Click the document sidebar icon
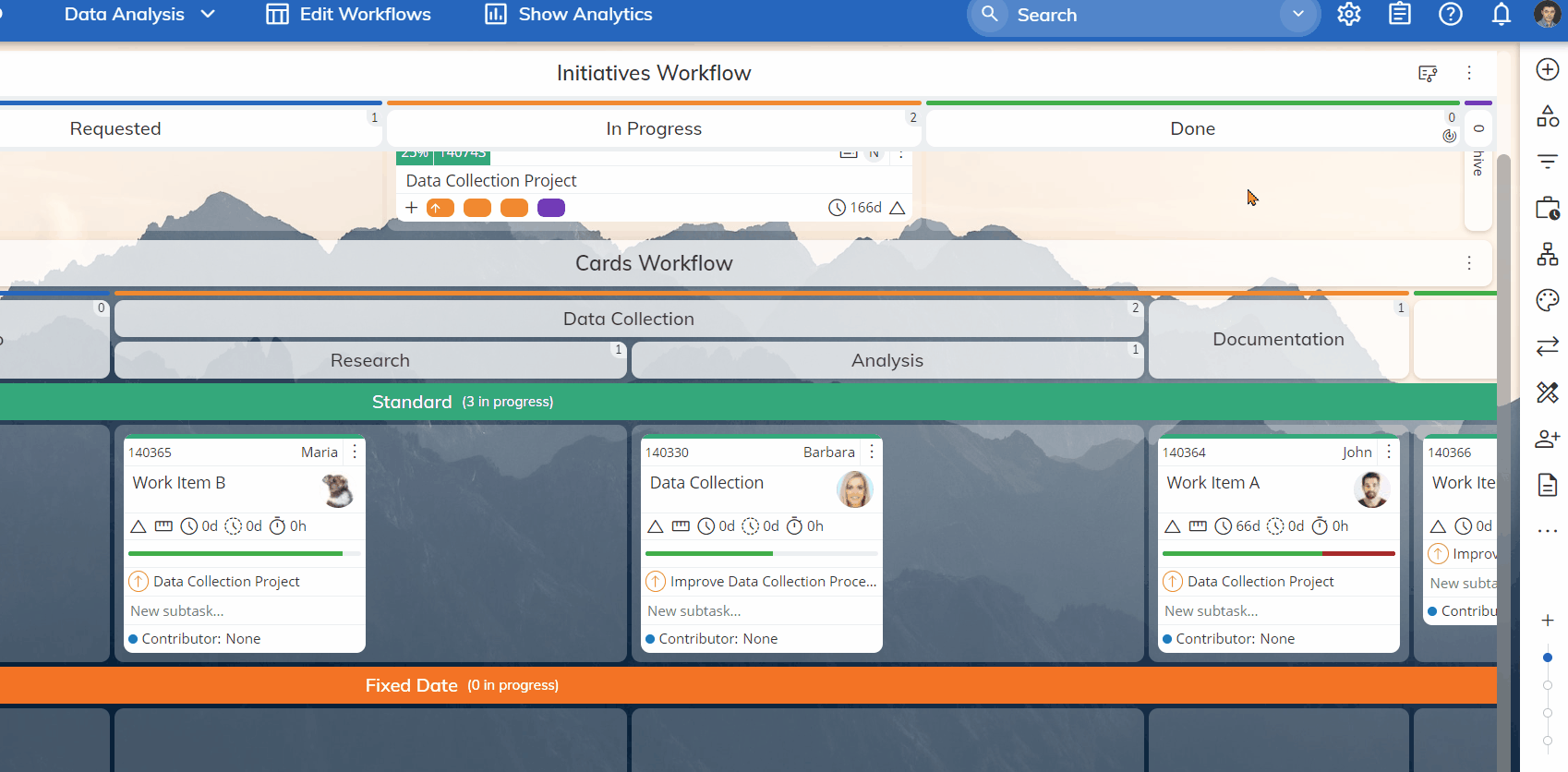 tap(1548, 485)
